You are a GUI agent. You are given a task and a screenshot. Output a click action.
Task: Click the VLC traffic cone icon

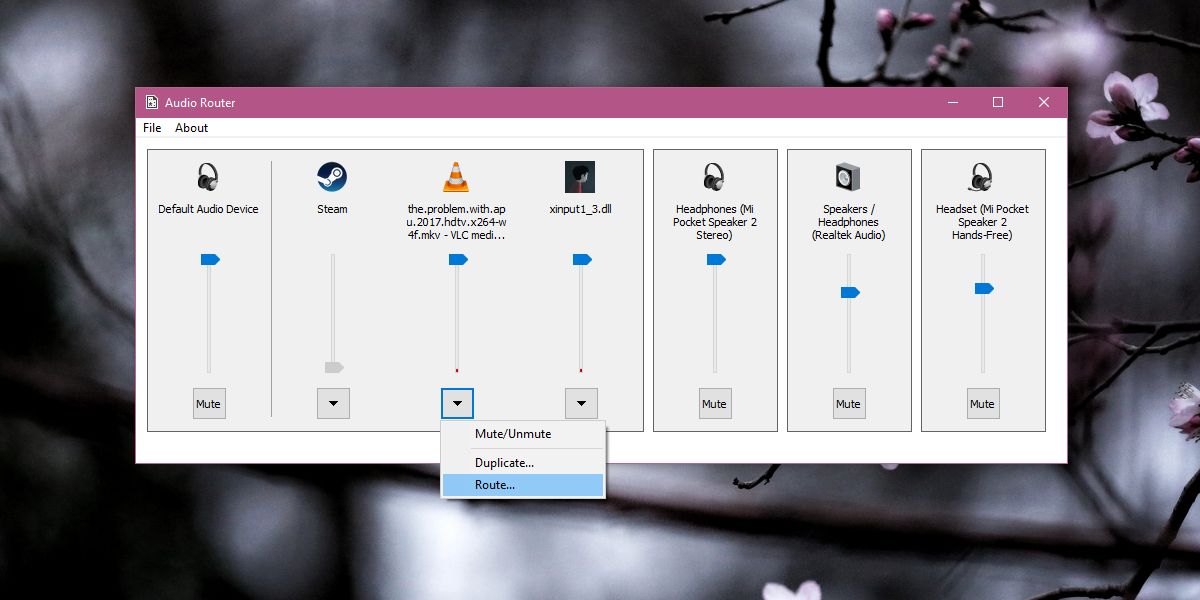pos(456,177)
